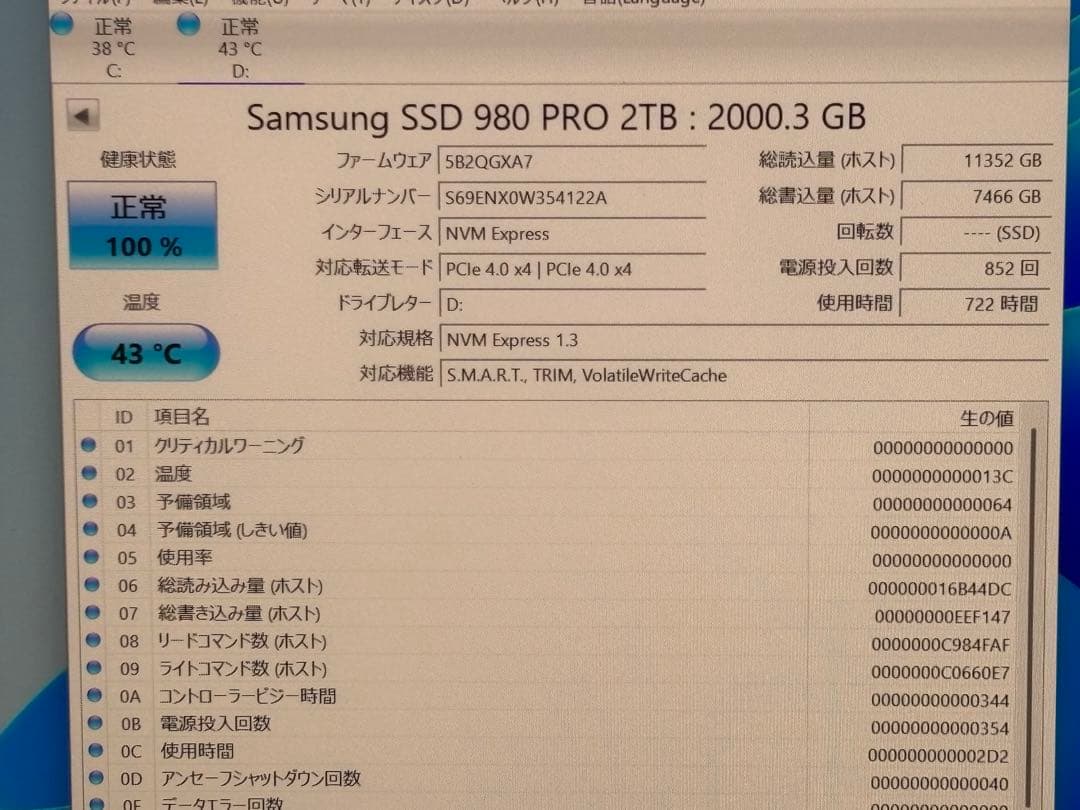
Task: Click status dot for attribute 05 使用率
Action: (91, 557)
